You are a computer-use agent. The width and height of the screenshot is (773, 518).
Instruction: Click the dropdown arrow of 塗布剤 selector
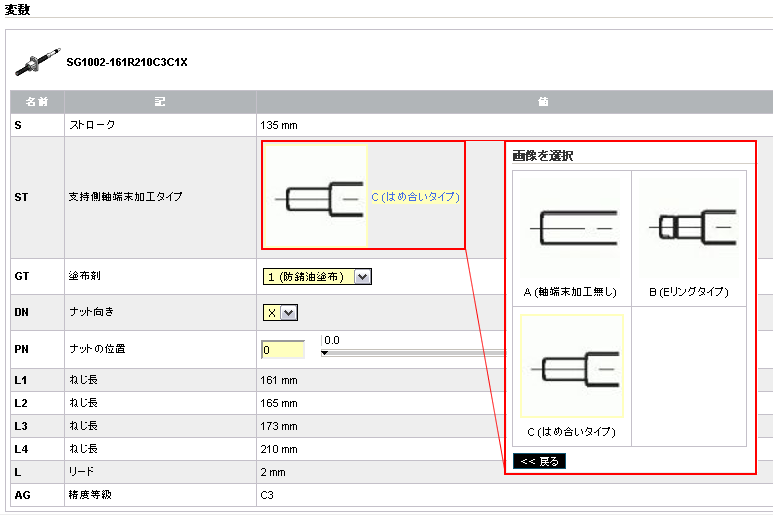click(x=362, y=277)
